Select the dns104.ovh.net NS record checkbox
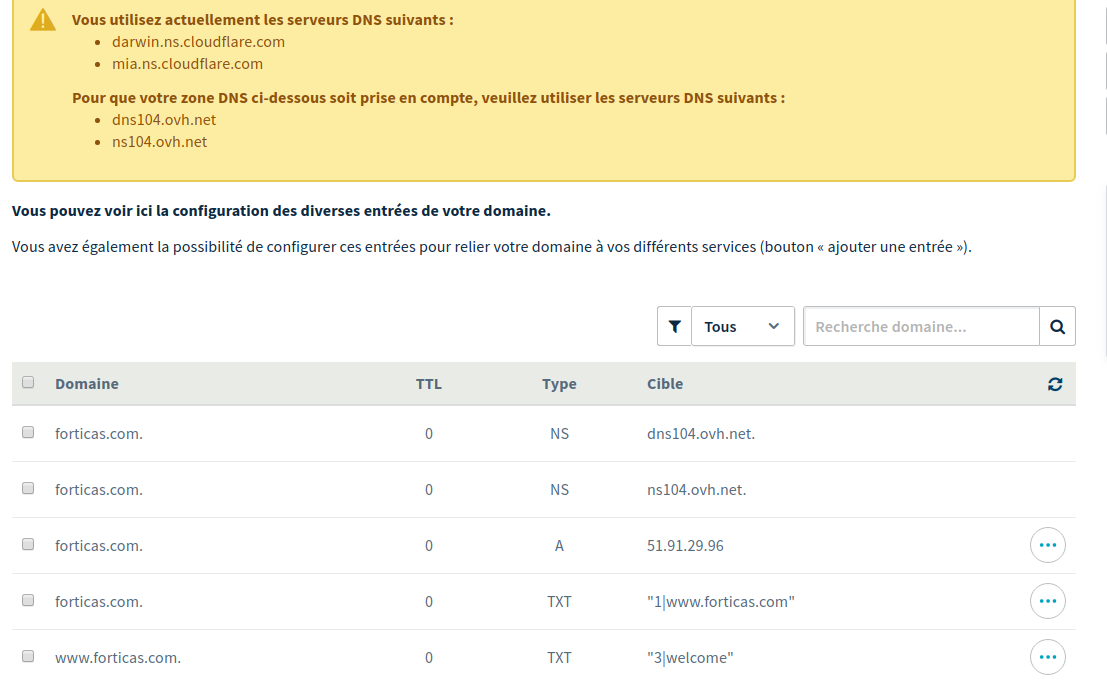This screenshot has height=684, width=1107. [28, 433]
